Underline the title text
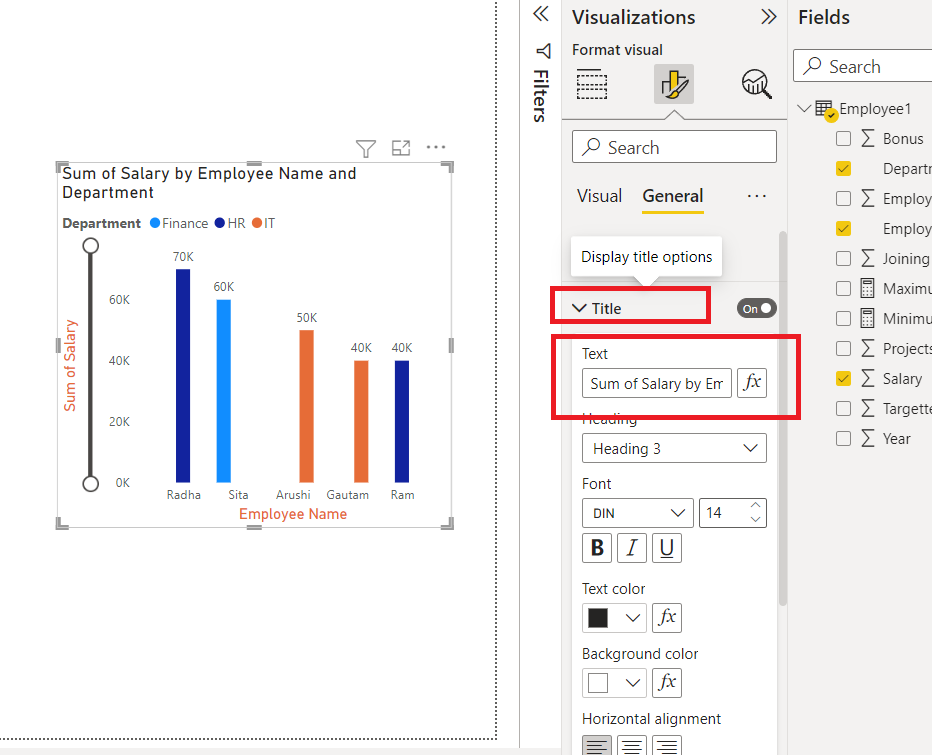This screenshot has width=932, height=755. click(x=666, y=547)
